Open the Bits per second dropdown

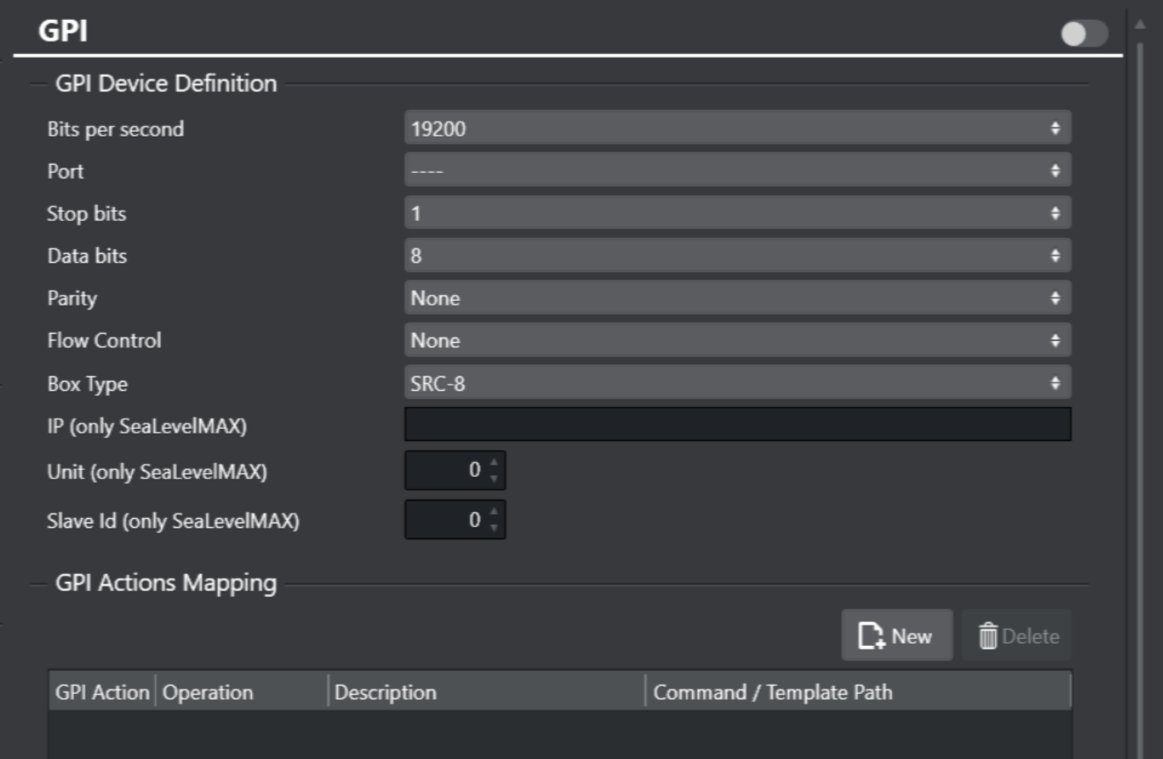(737, 128)
